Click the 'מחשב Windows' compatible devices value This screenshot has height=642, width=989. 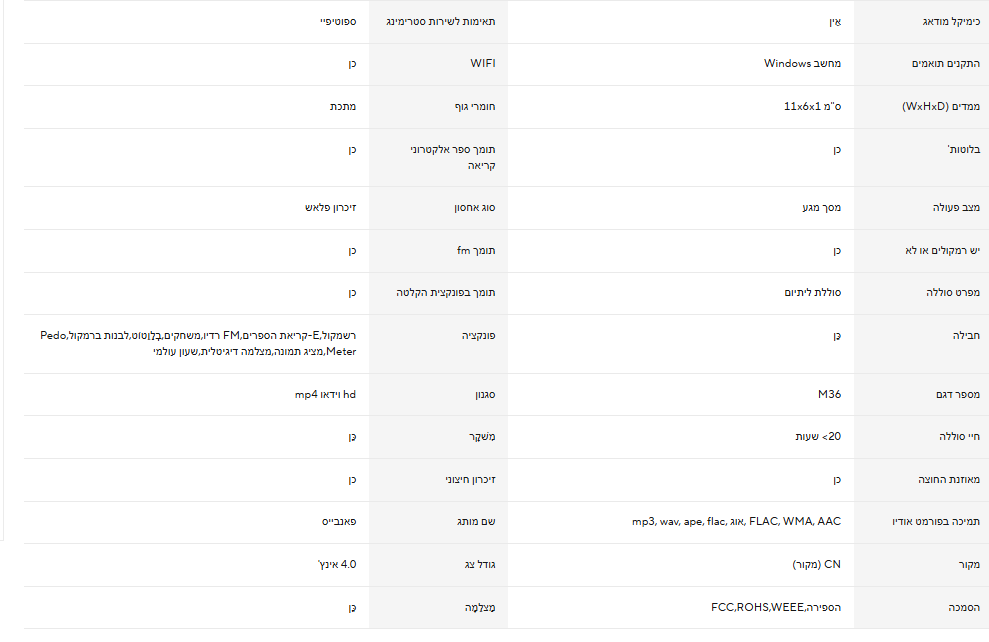803,63
